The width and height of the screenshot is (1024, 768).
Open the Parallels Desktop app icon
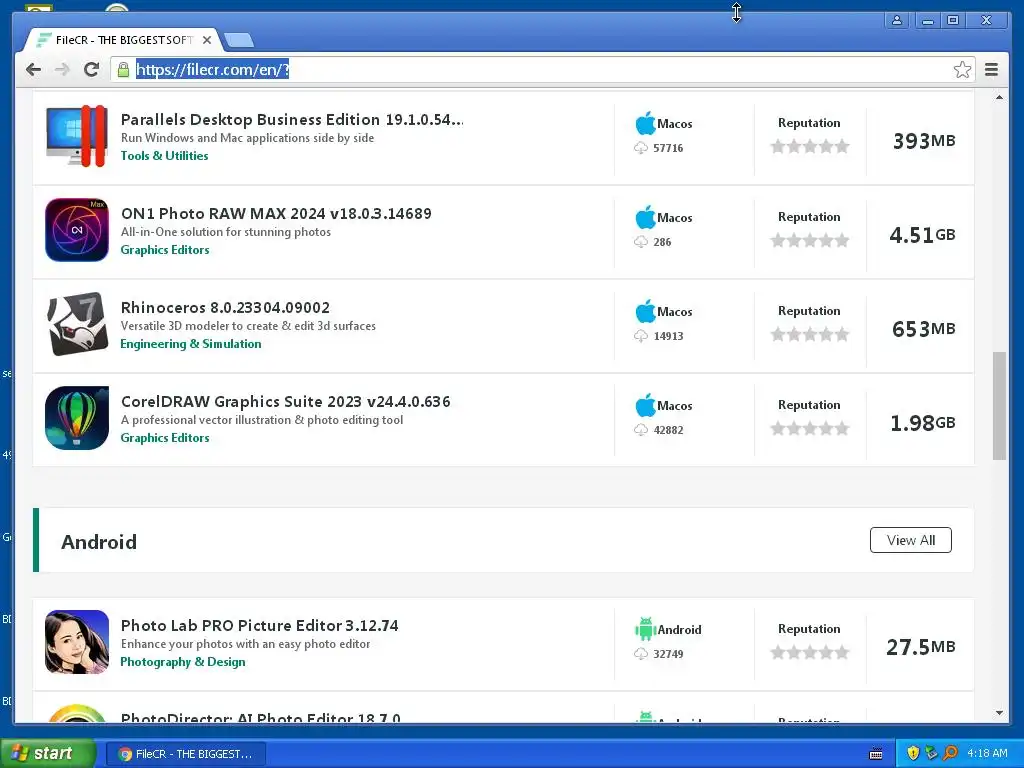tap(77, 136)
